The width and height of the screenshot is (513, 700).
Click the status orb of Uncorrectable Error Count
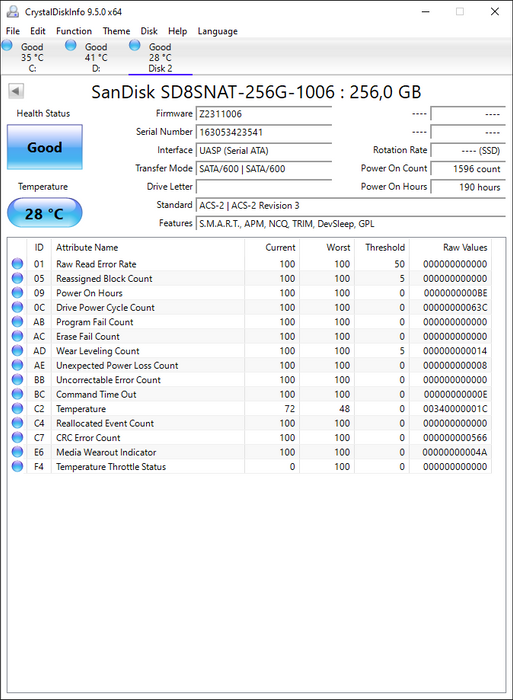click(x=17, y=379)
